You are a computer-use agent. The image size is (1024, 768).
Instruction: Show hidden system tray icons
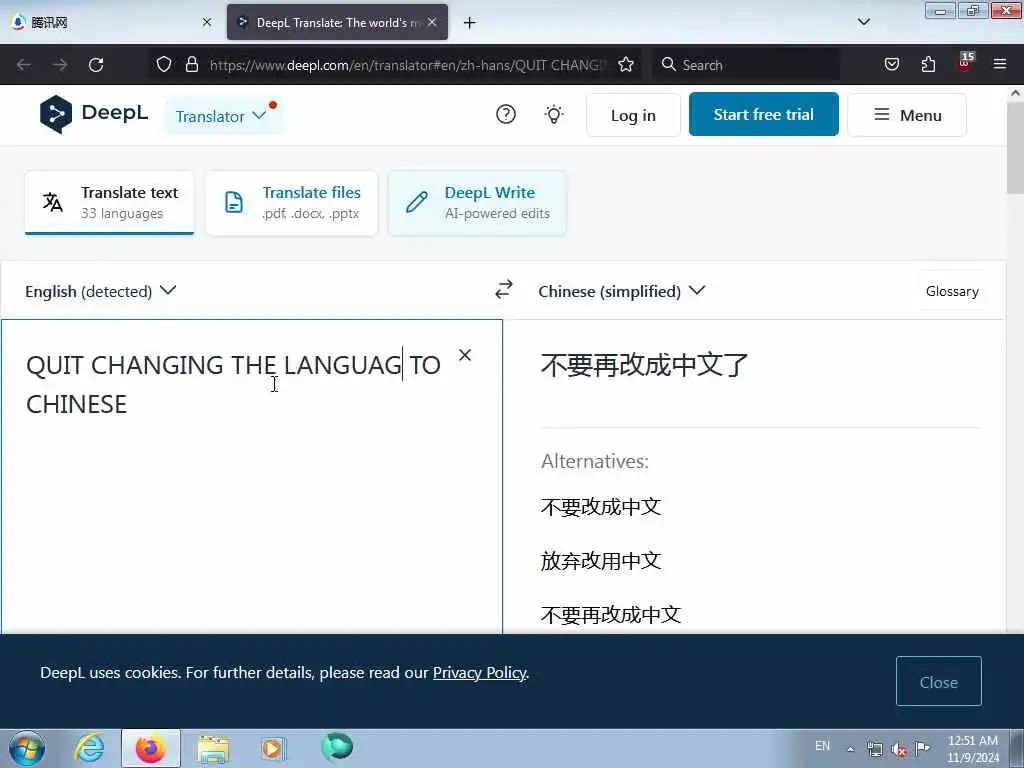[850, 749]
